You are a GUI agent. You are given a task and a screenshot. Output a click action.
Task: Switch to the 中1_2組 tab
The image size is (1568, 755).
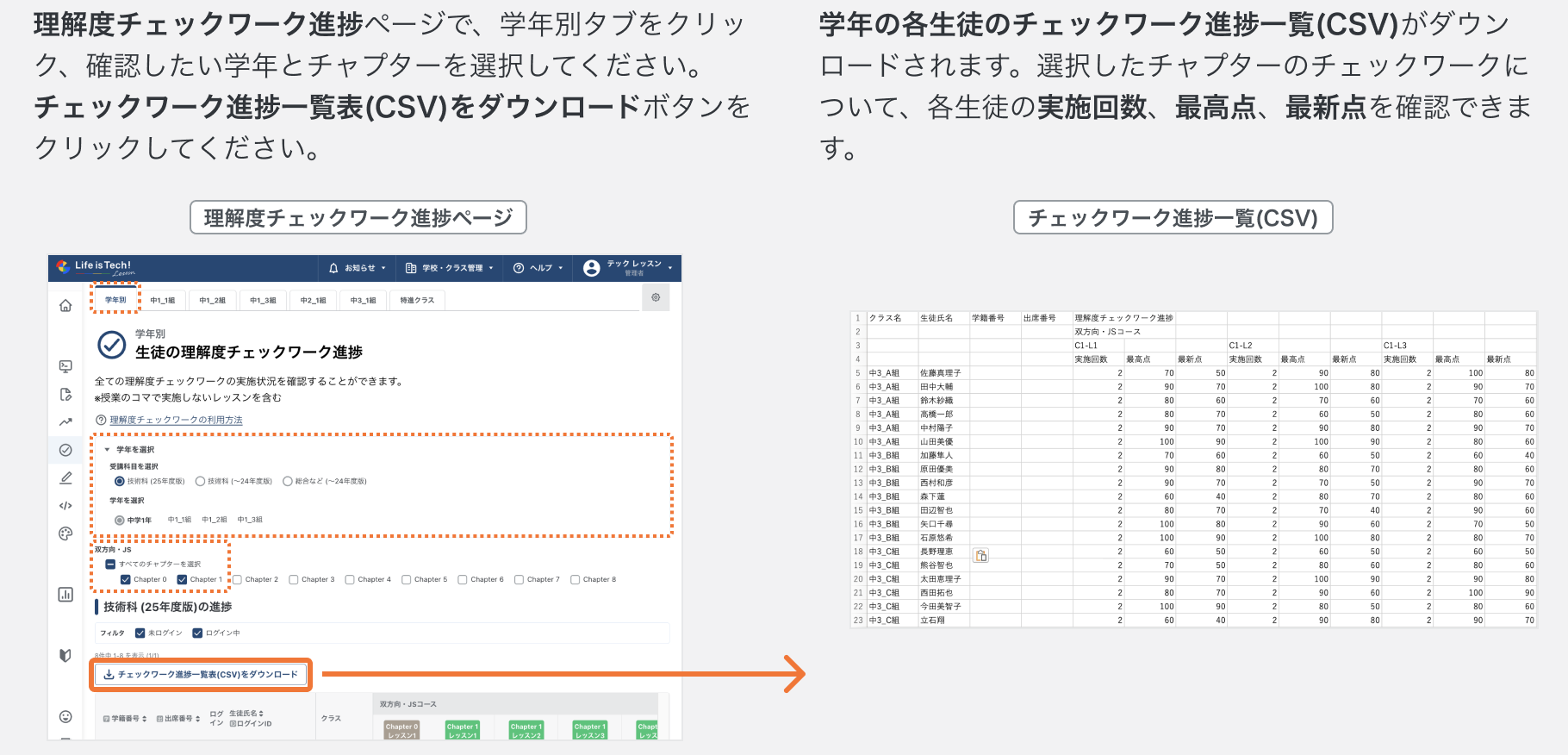[213, 300]
